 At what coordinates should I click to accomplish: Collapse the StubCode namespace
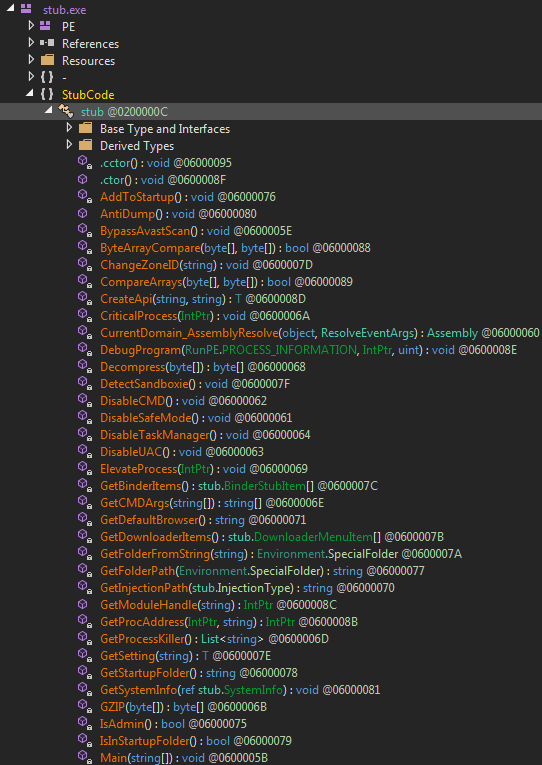31,94
